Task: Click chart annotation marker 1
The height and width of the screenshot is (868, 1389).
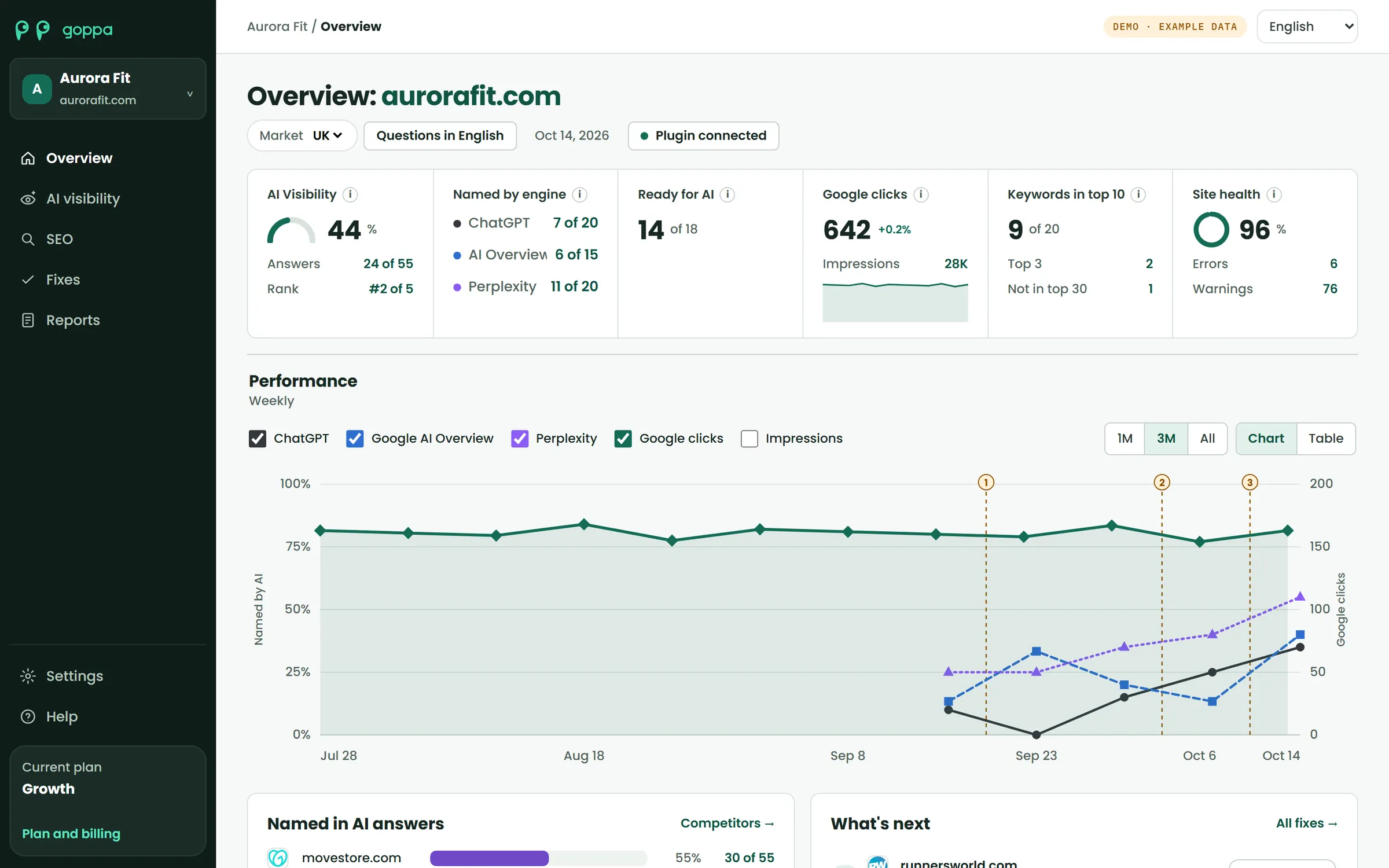Action: pyautogui.click(x=986, y=482)
